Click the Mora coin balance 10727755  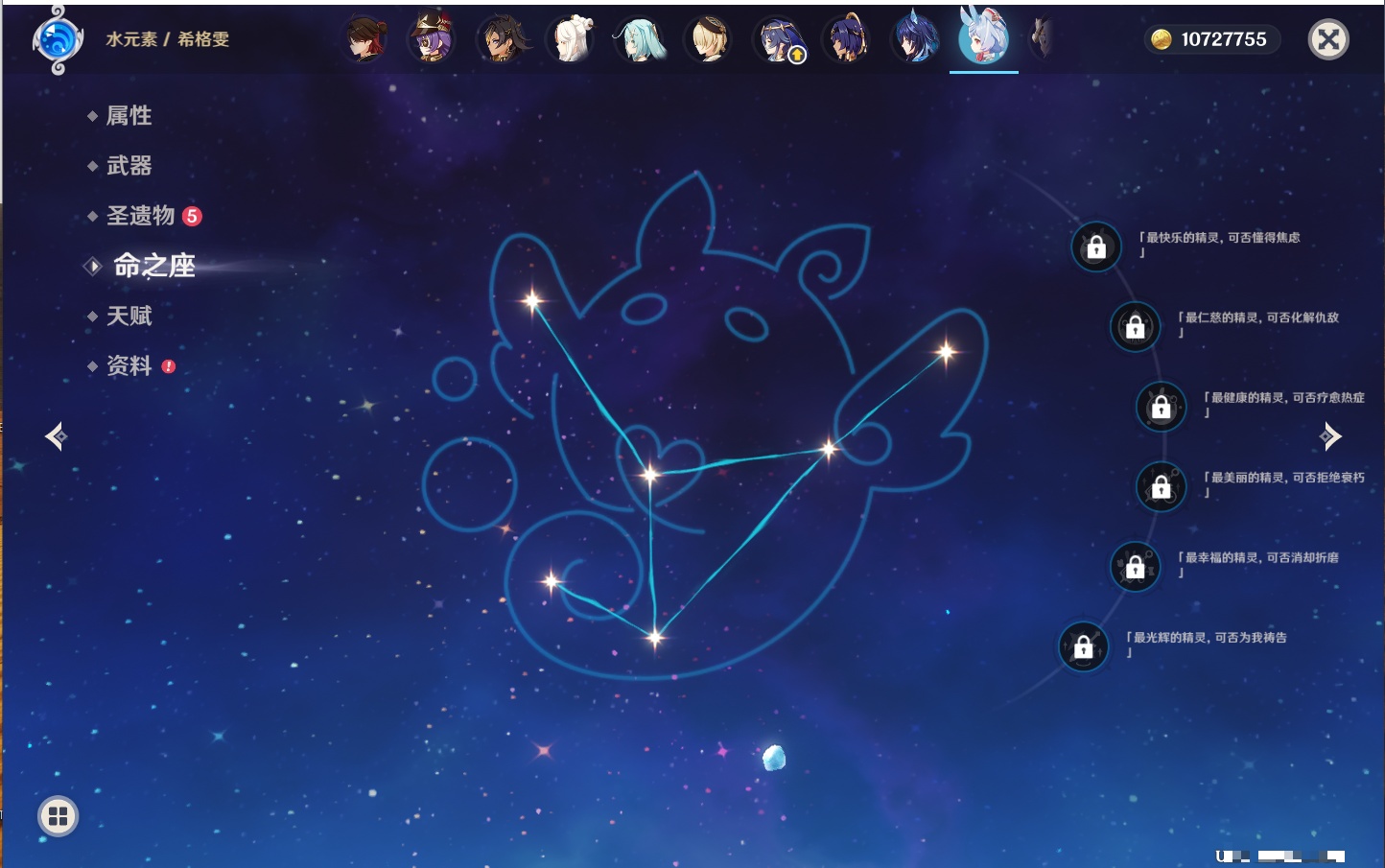pos(1211,39)
